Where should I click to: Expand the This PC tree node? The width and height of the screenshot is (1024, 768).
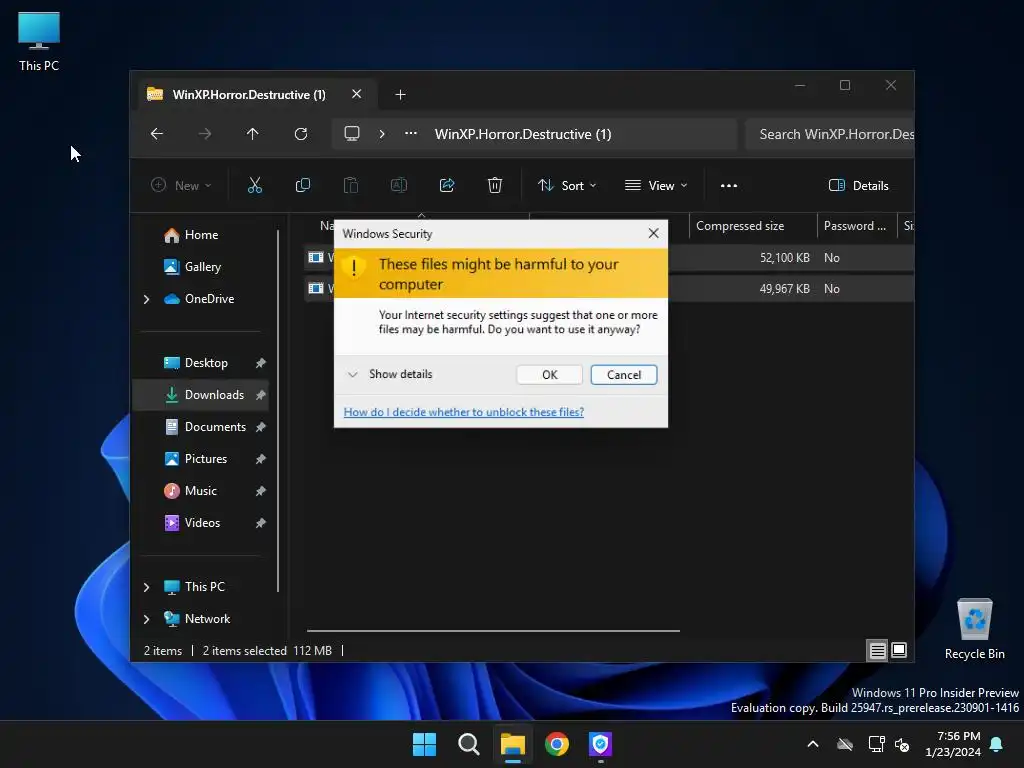coord(146,587)
